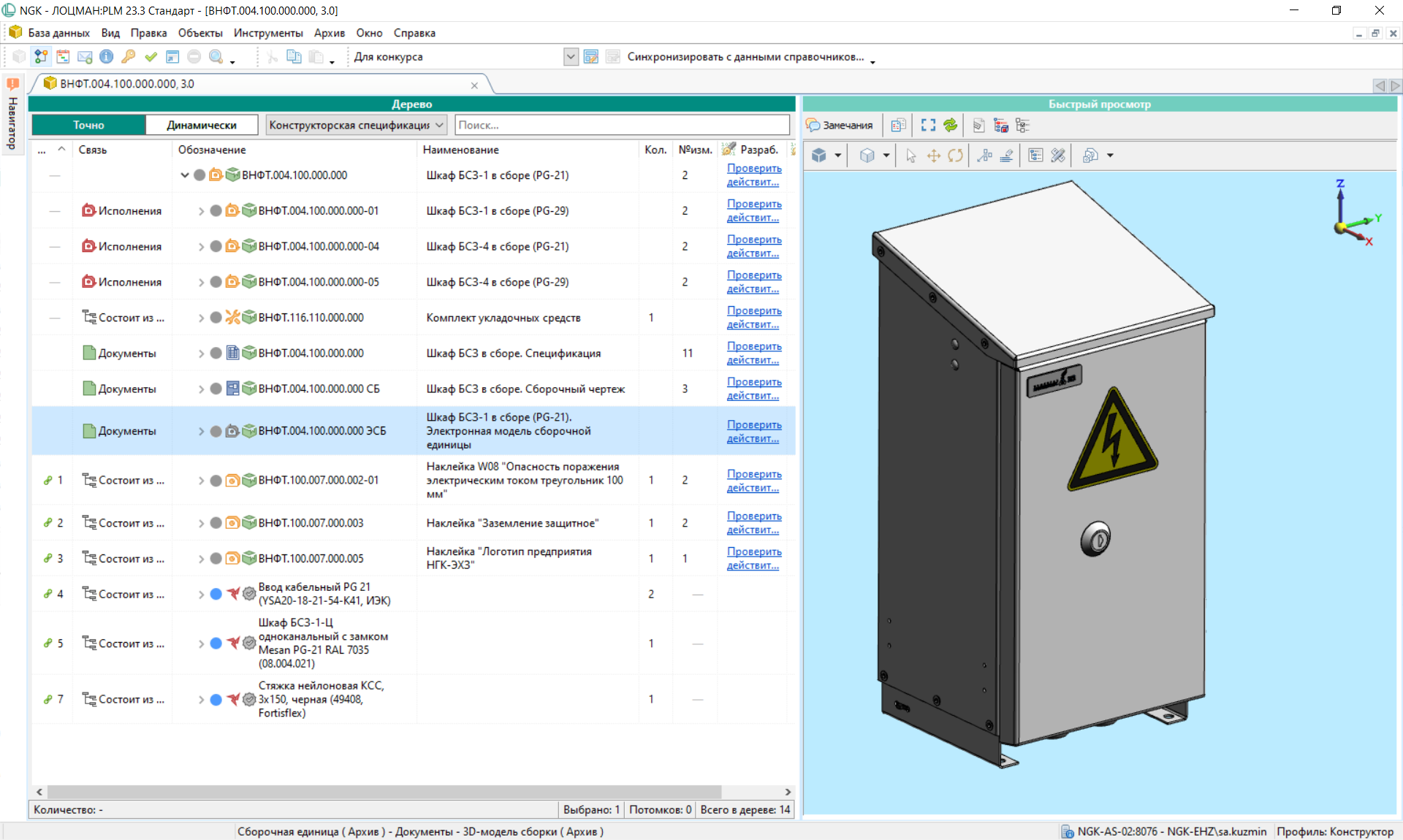Click the key icon in main toolbar
Image resolution: width=1403 pixels, height=840 pixels.
coord(129,57)
